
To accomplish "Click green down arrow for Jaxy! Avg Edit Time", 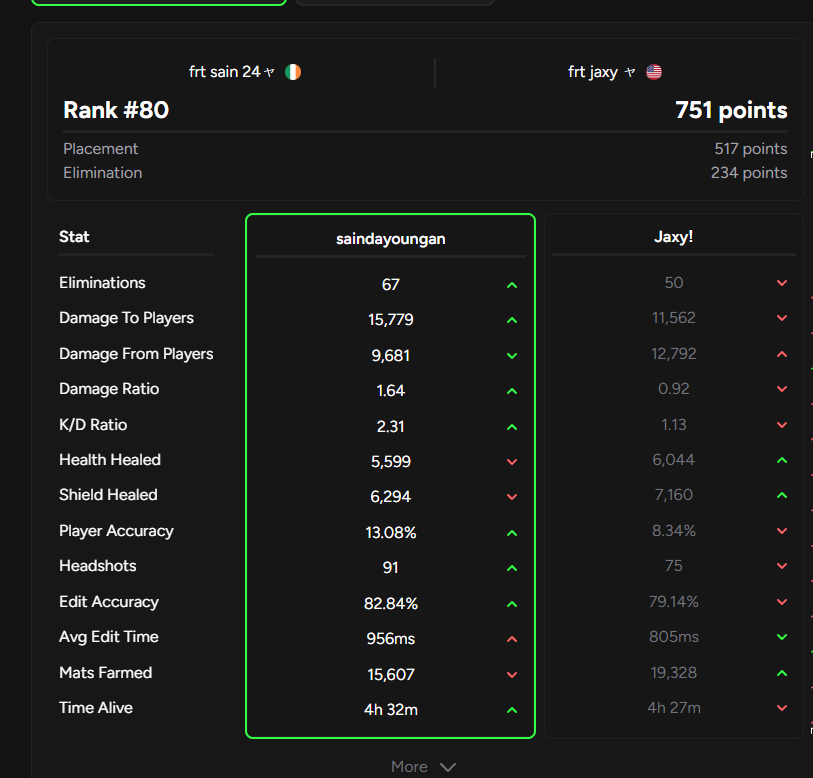I will tap(782, 637).
